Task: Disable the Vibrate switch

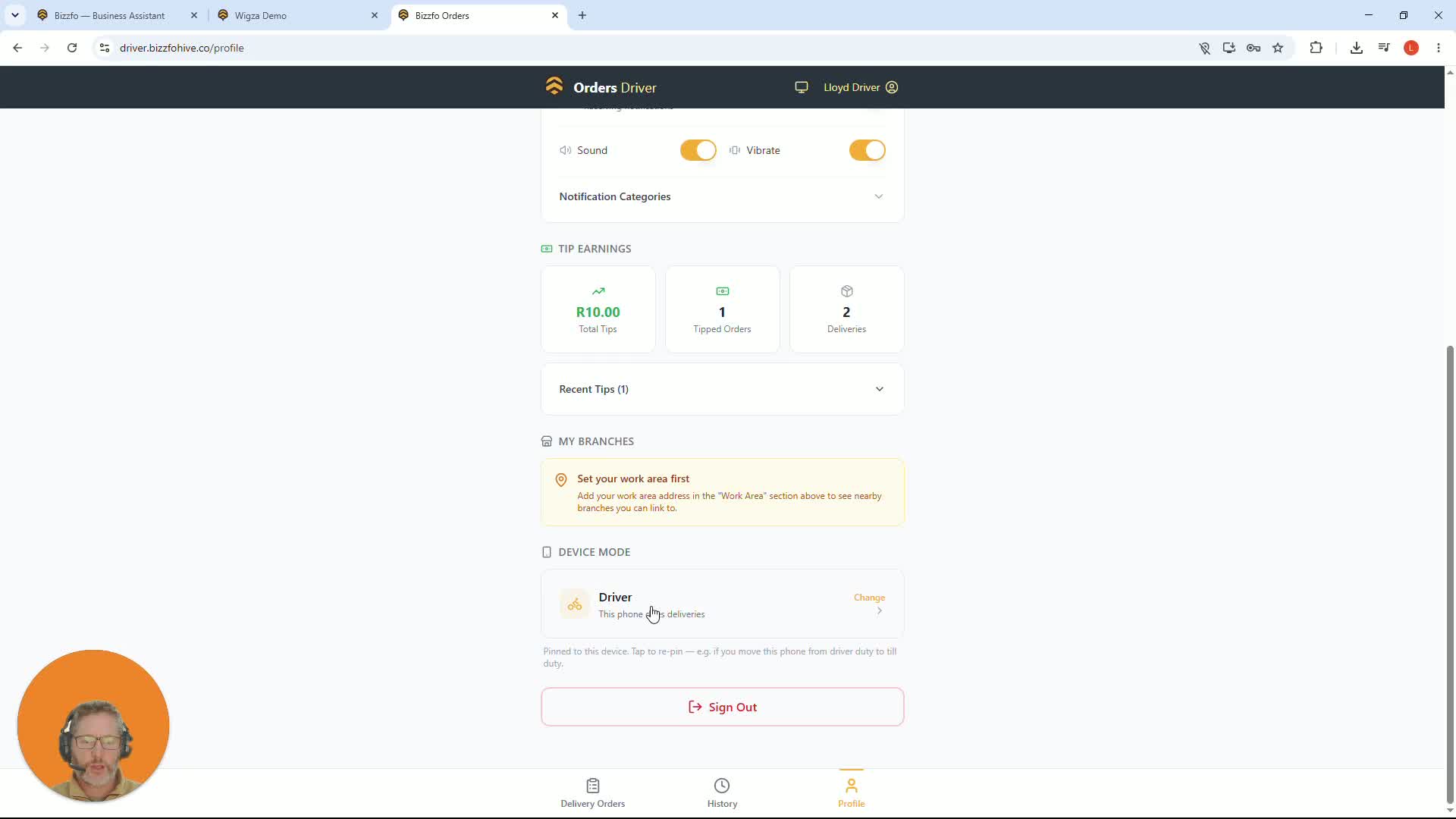Action: pyautogui.click(x=867, y=150)
